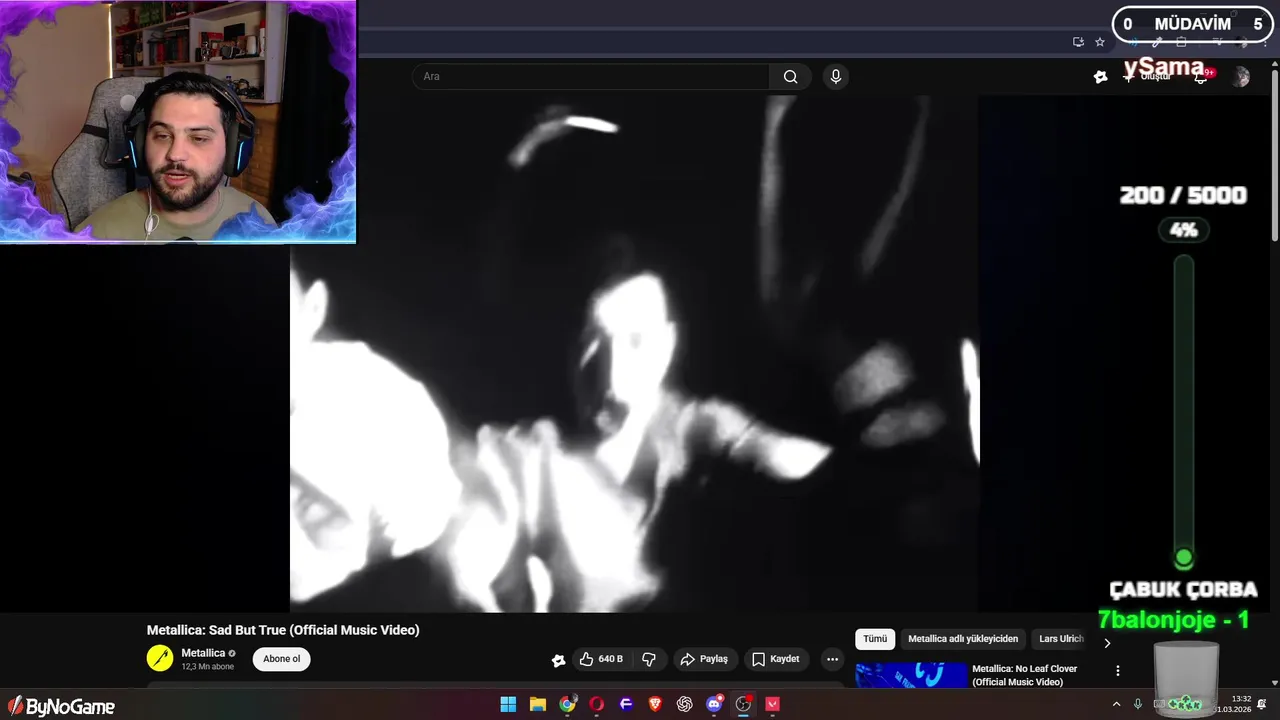Open Opera browser from taskbar
Image resolution: width=1280 pixels, height=720 pixels.
click(597, 704)
